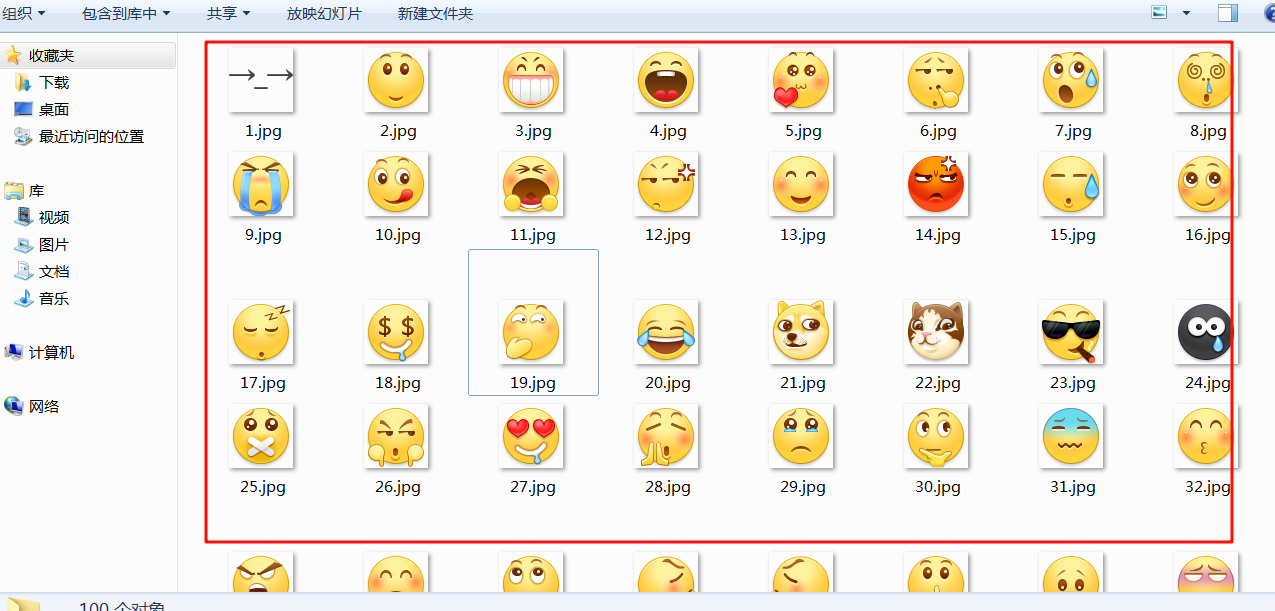
Task: Select the 7.jpg surprised sweat emoji
Action: 1071,80
